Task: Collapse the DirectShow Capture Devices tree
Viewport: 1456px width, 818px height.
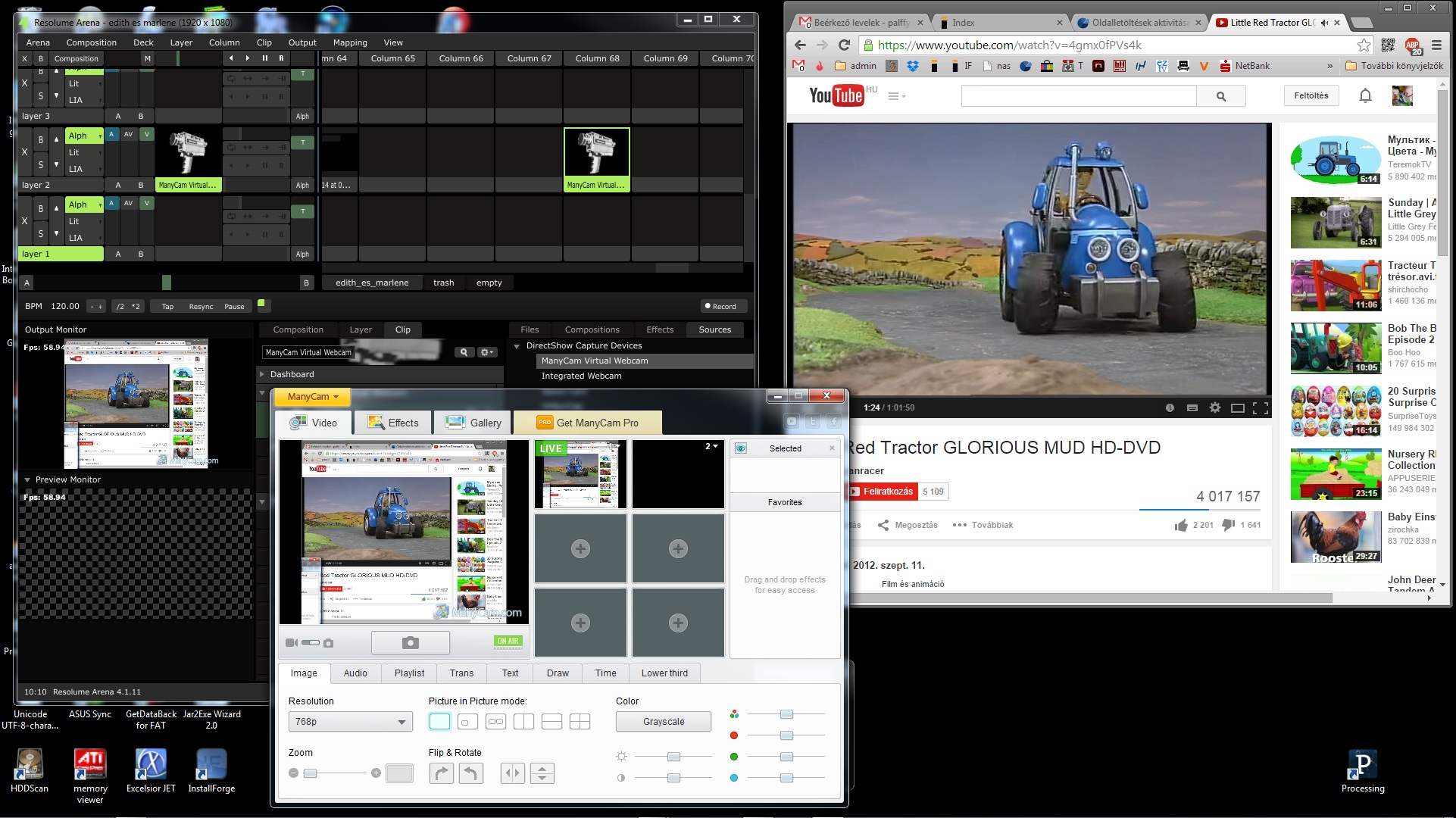Action: click(x=517, y=346)
